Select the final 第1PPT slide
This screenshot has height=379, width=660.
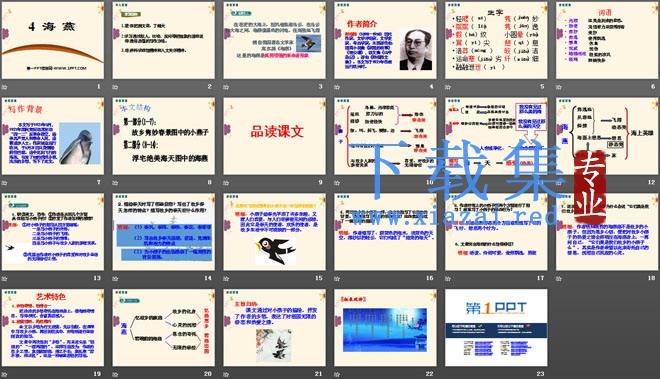click(496, 328)
